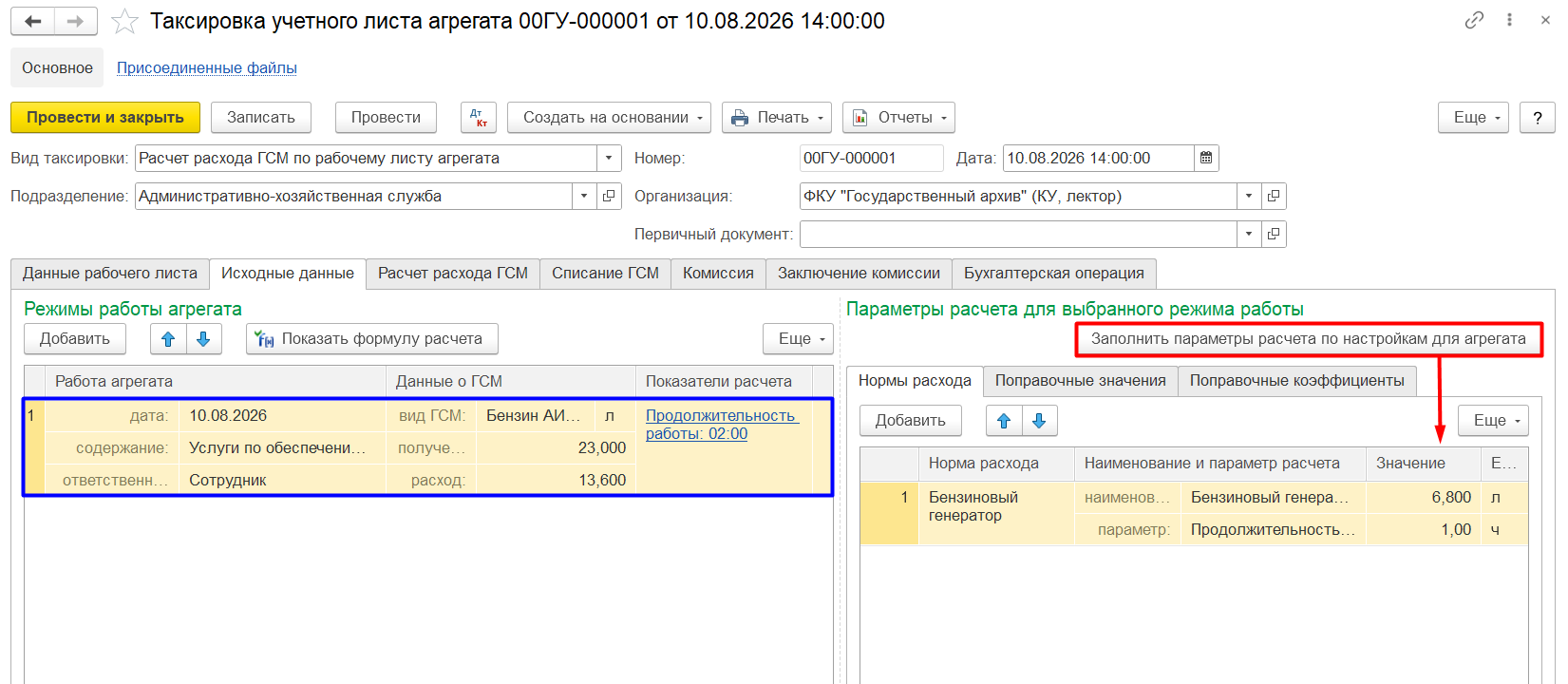This screenshot has width=1568, height=684.
Task: Expand the Вид таксировки dropdown
Action: click(x=609, y=159)
